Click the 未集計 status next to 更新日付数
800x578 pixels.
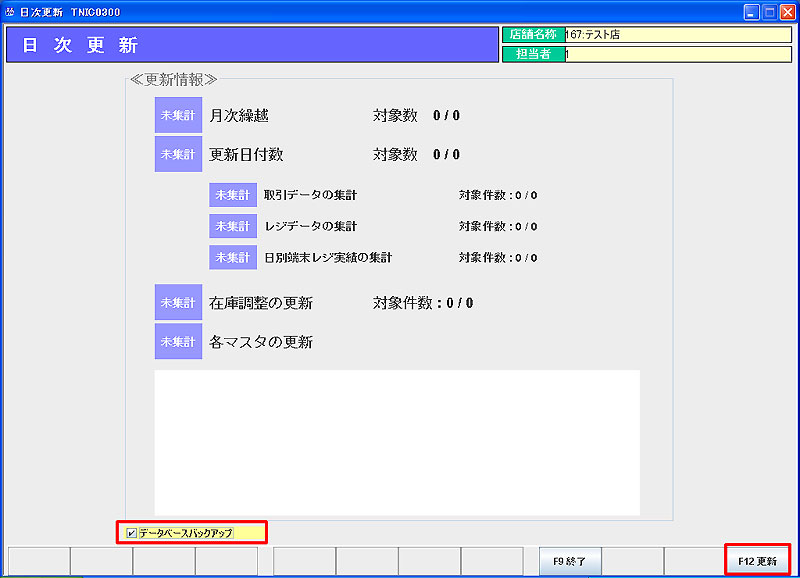(178, 154)
